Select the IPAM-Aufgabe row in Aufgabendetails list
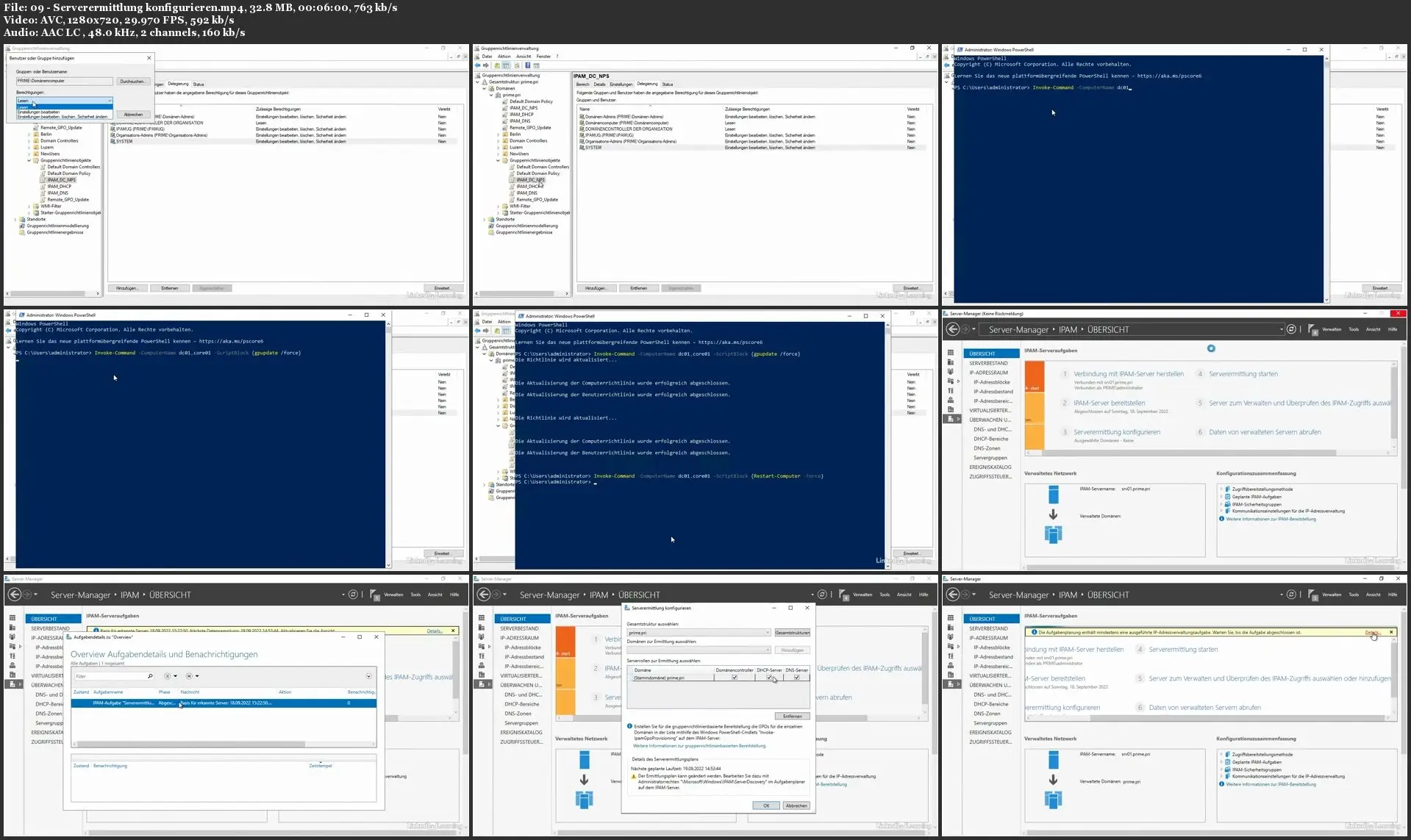The height and width of the screenshot is (840, 1411). 224,703
